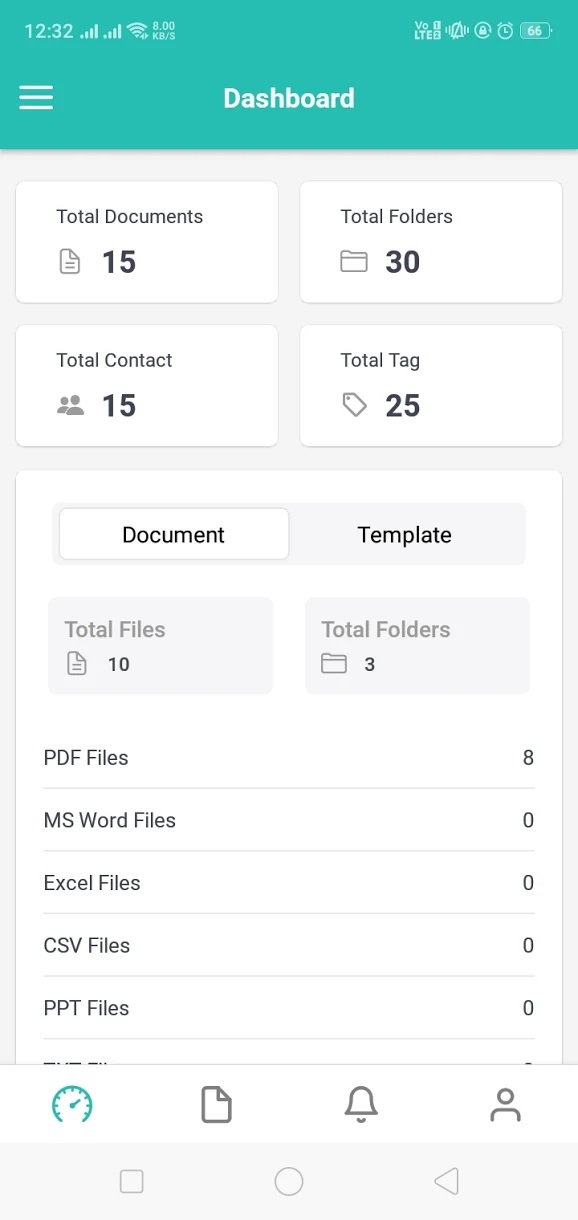
Task: Select the Document tab
Action: 173,534
